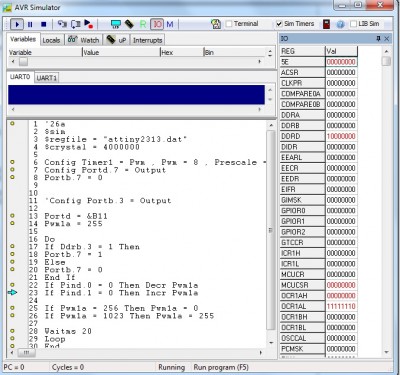Viewport: 400px width, 375px height.
Task: Toggle breakpoint dot on line 22
Action: pyautogui.click(x=12, y=285)
